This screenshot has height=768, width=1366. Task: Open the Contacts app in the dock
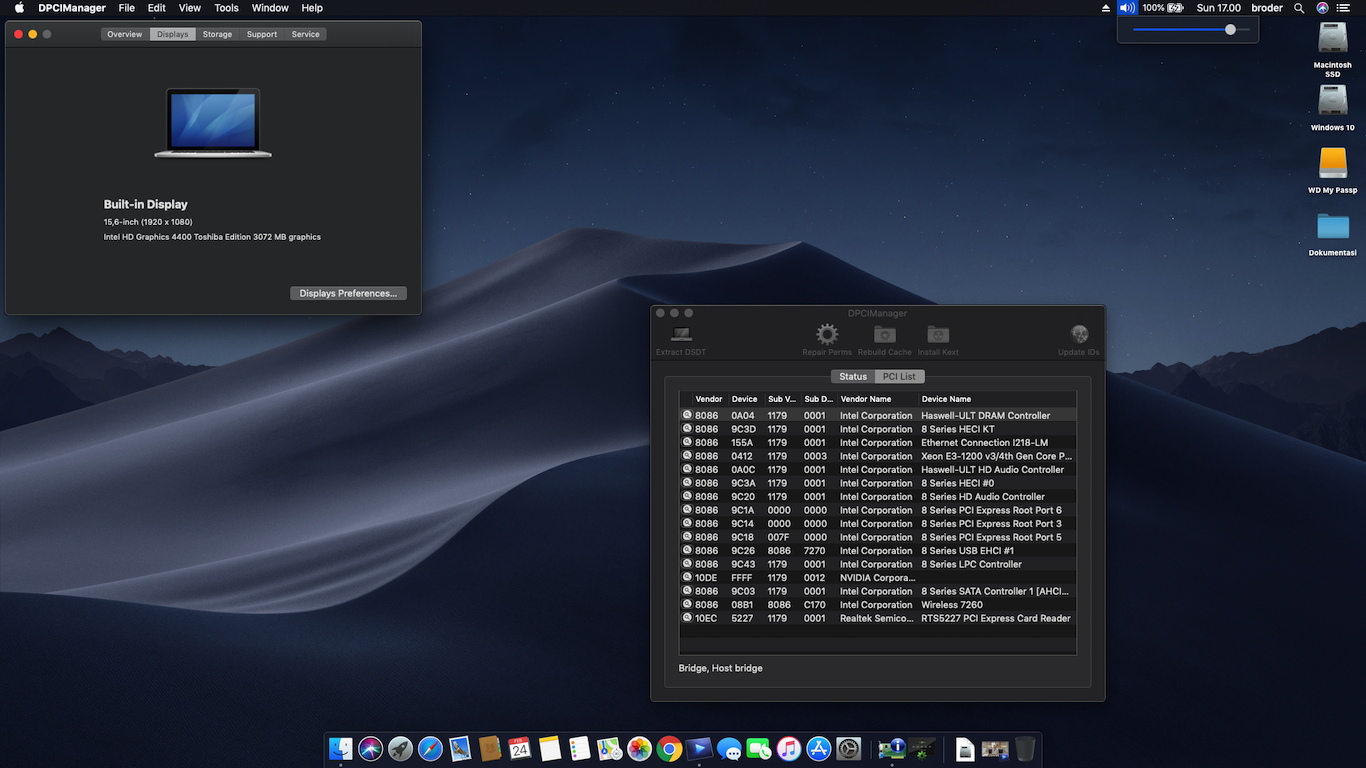(x=490, y=748)
